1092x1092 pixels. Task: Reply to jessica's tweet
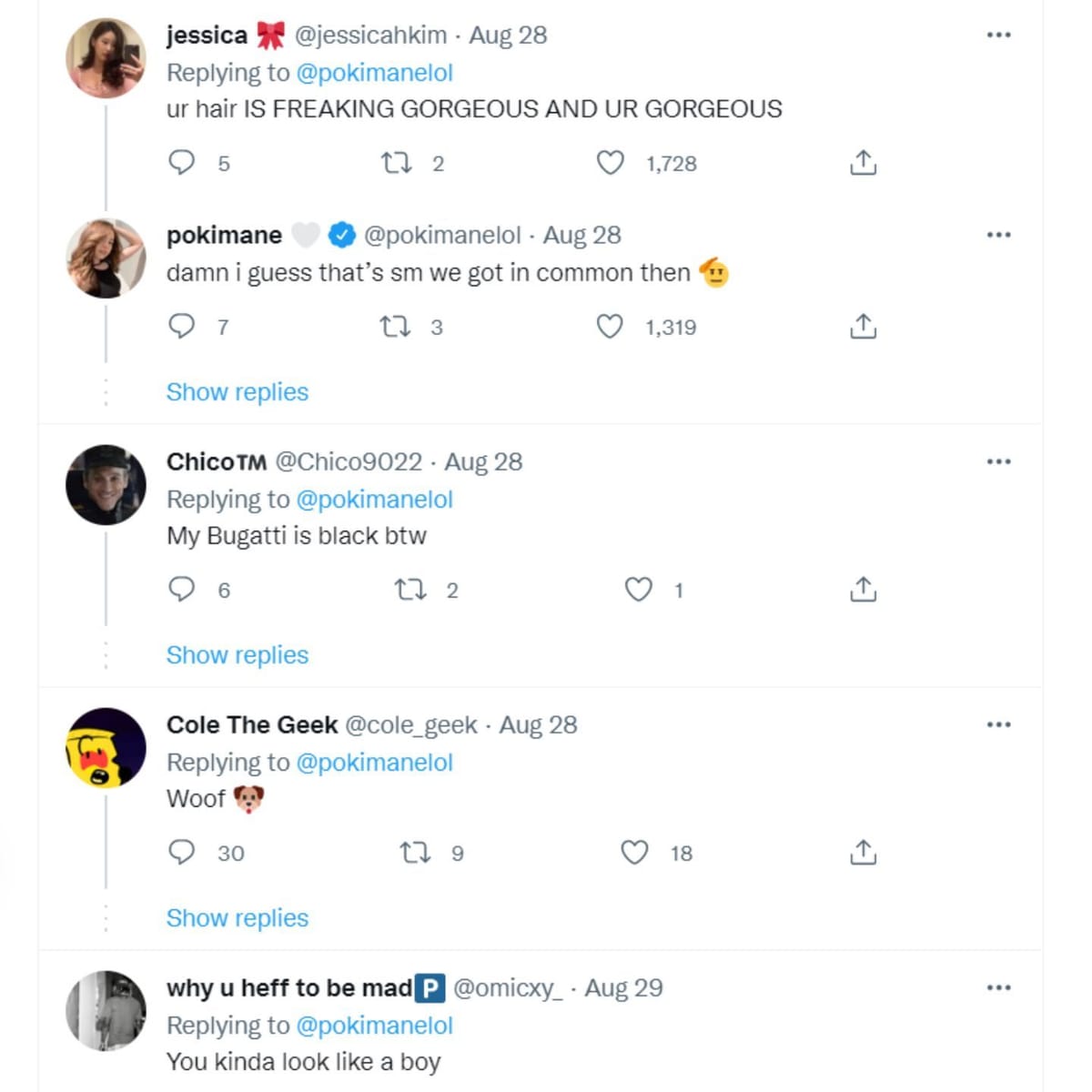(x=182, y=163)
